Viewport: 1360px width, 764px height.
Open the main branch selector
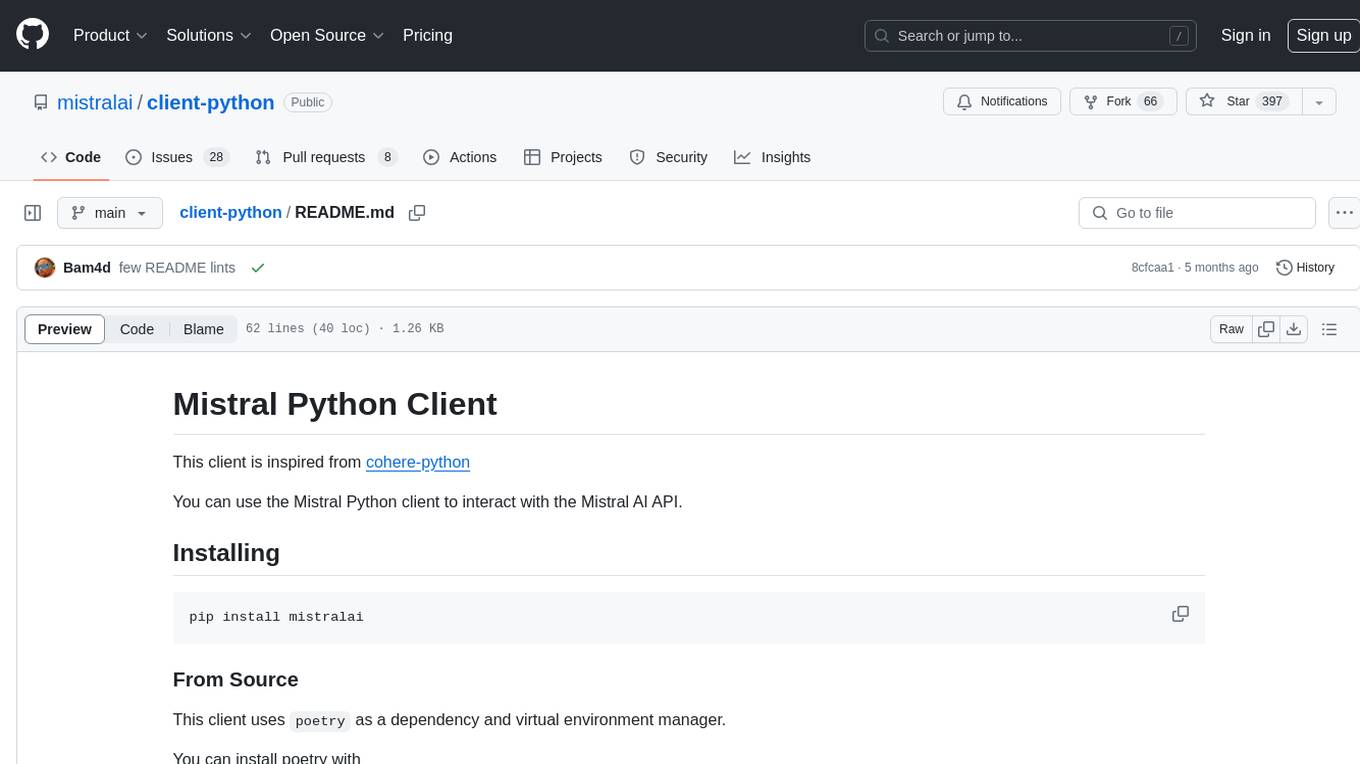(109, 213)
